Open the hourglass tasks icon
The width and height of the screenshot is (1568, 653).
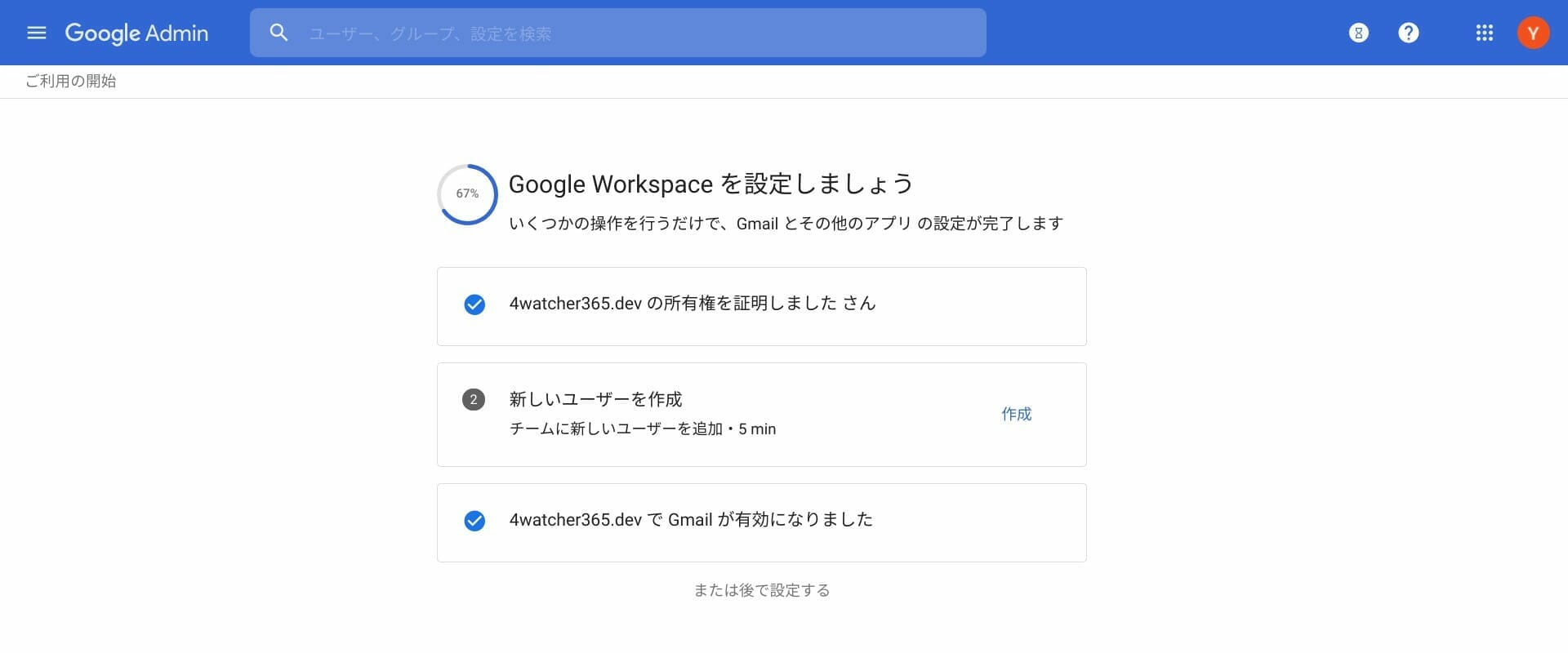(1359, 33)
